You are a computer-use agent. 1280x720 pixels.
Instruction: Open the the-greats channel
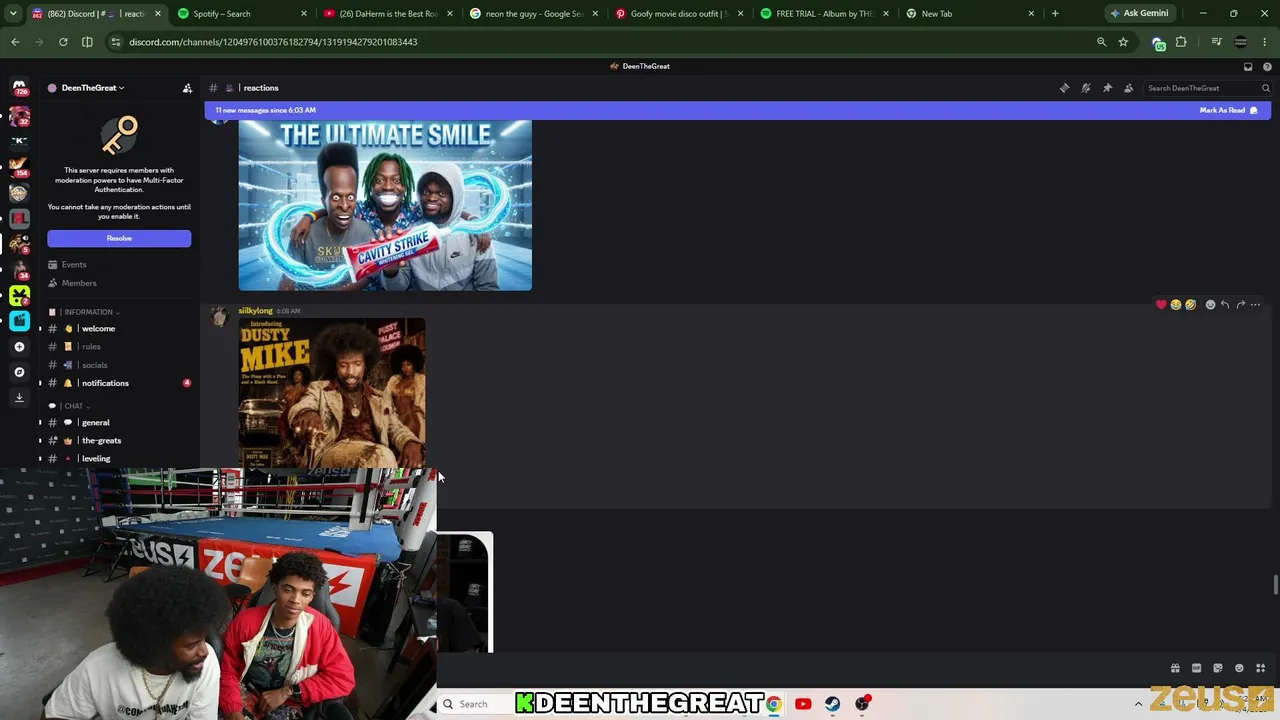pos(119,441)
